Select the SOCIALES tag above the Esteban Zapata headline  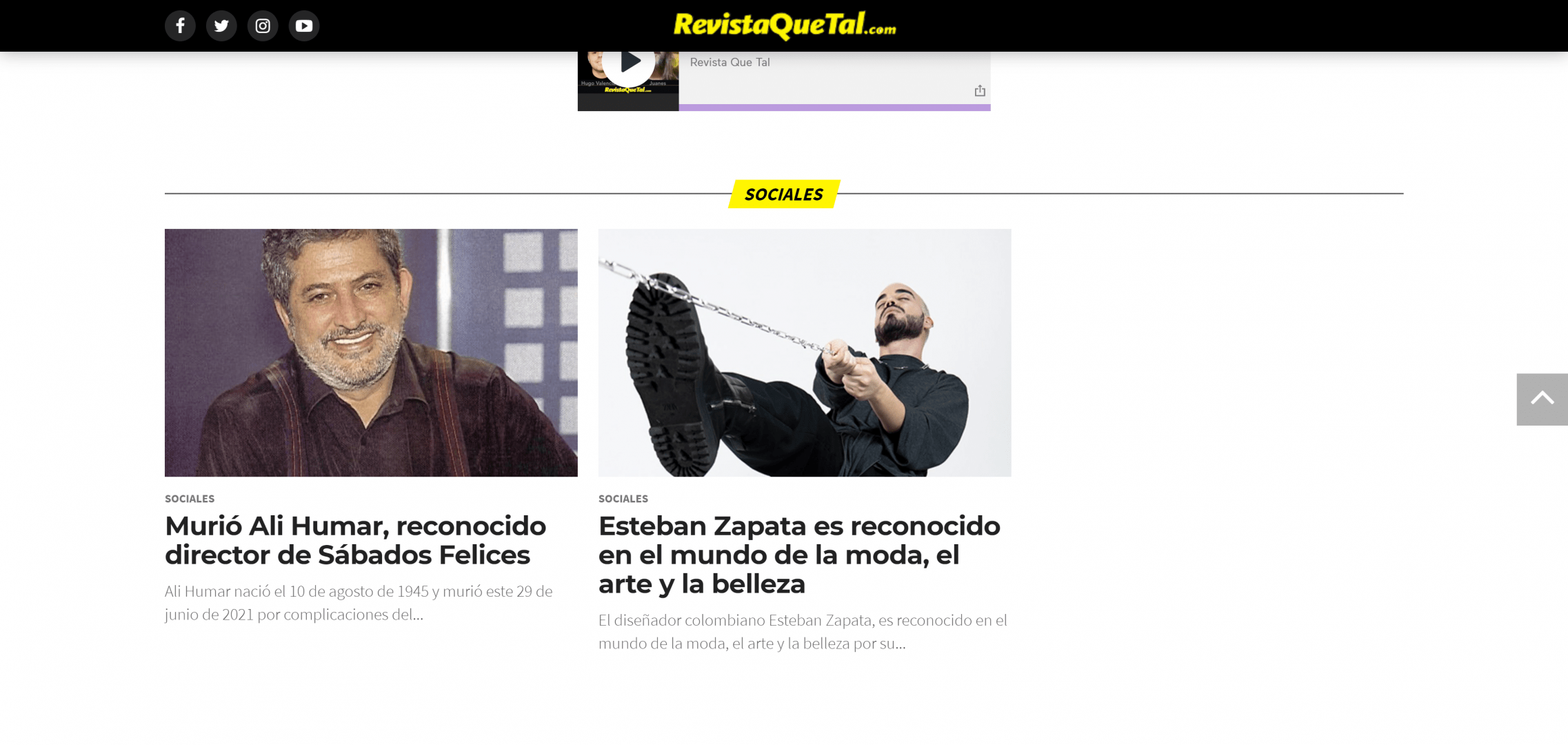(623, 499)
